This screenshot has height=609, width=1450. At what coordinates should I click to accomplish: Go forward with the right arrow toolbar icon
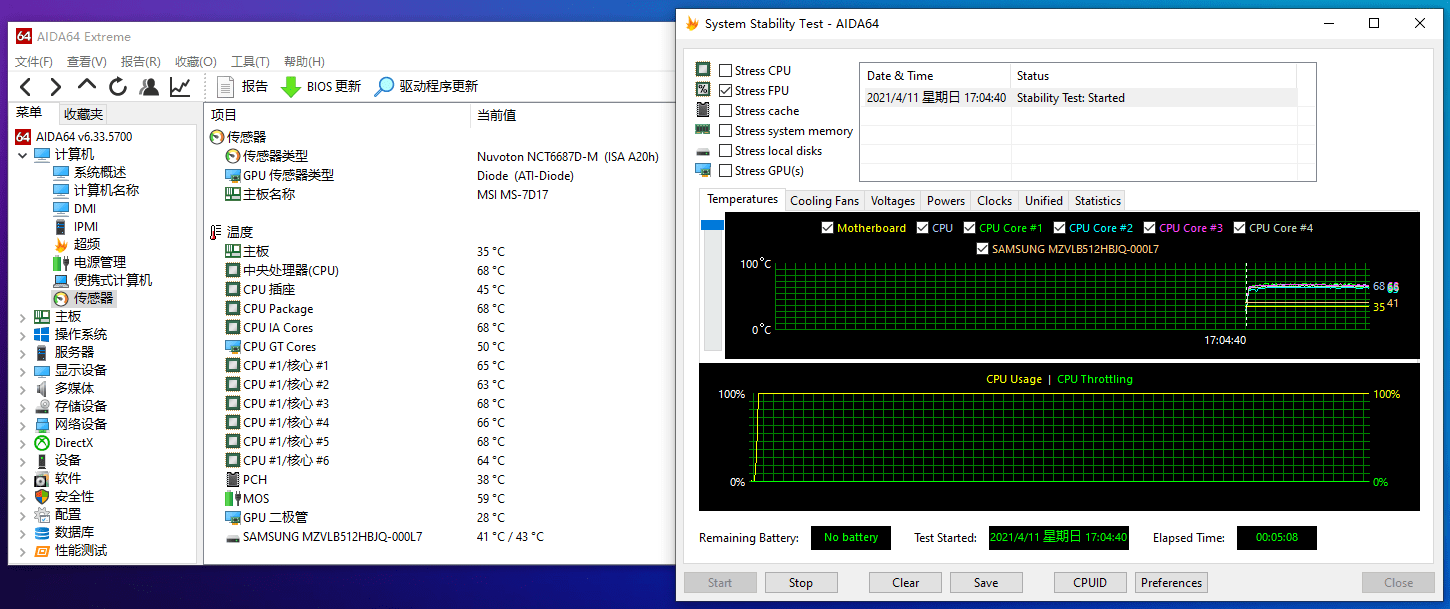(56, 87)
